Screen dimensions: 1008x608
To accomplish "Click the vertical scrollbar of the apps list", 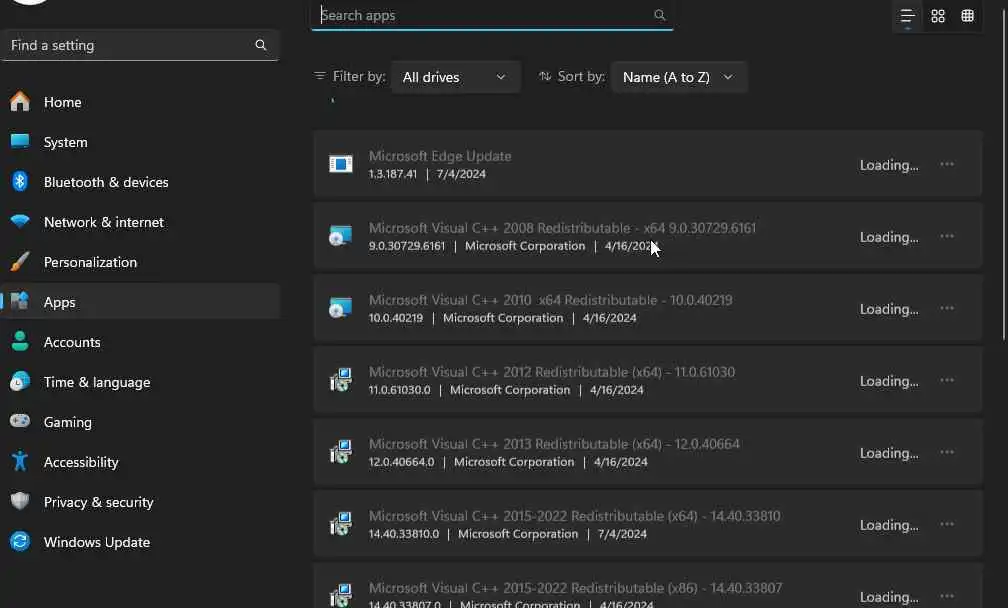I will (x=1004, y=174).
